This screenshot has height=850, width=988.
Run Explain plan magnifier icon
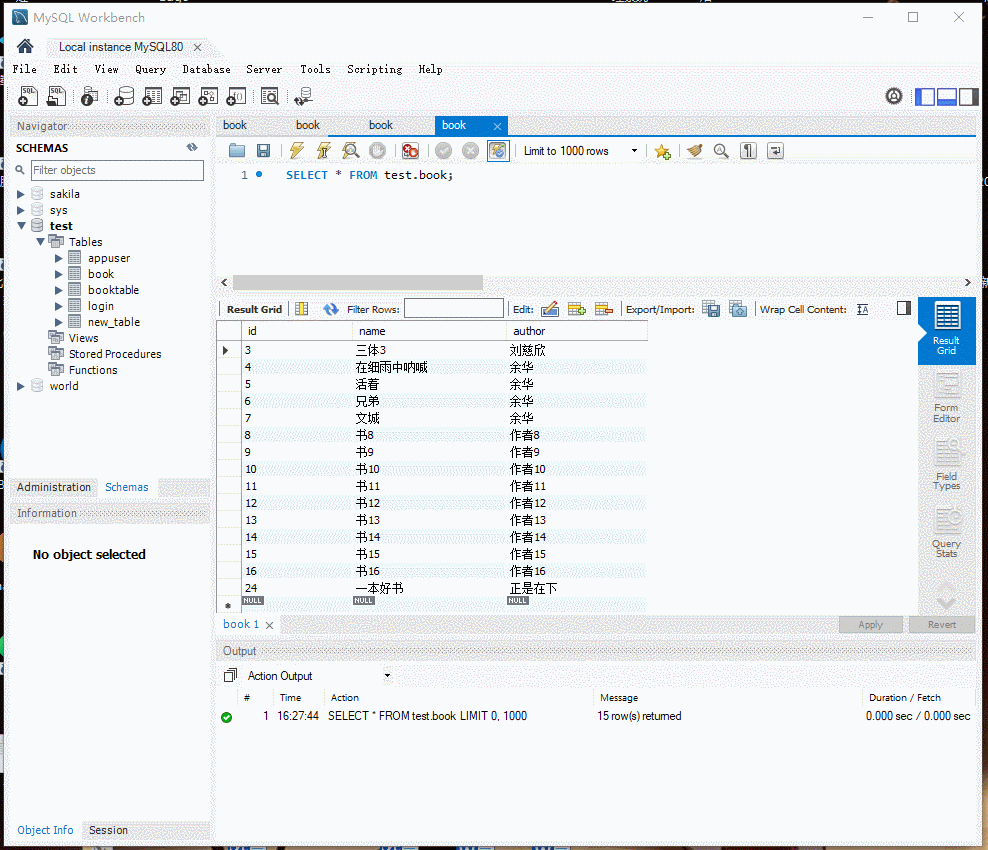[350, 151]
